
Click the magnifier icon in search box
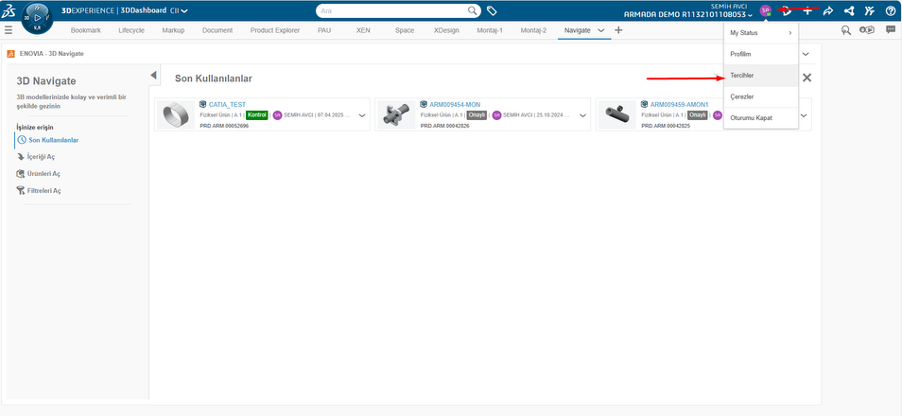coord(472,10)
